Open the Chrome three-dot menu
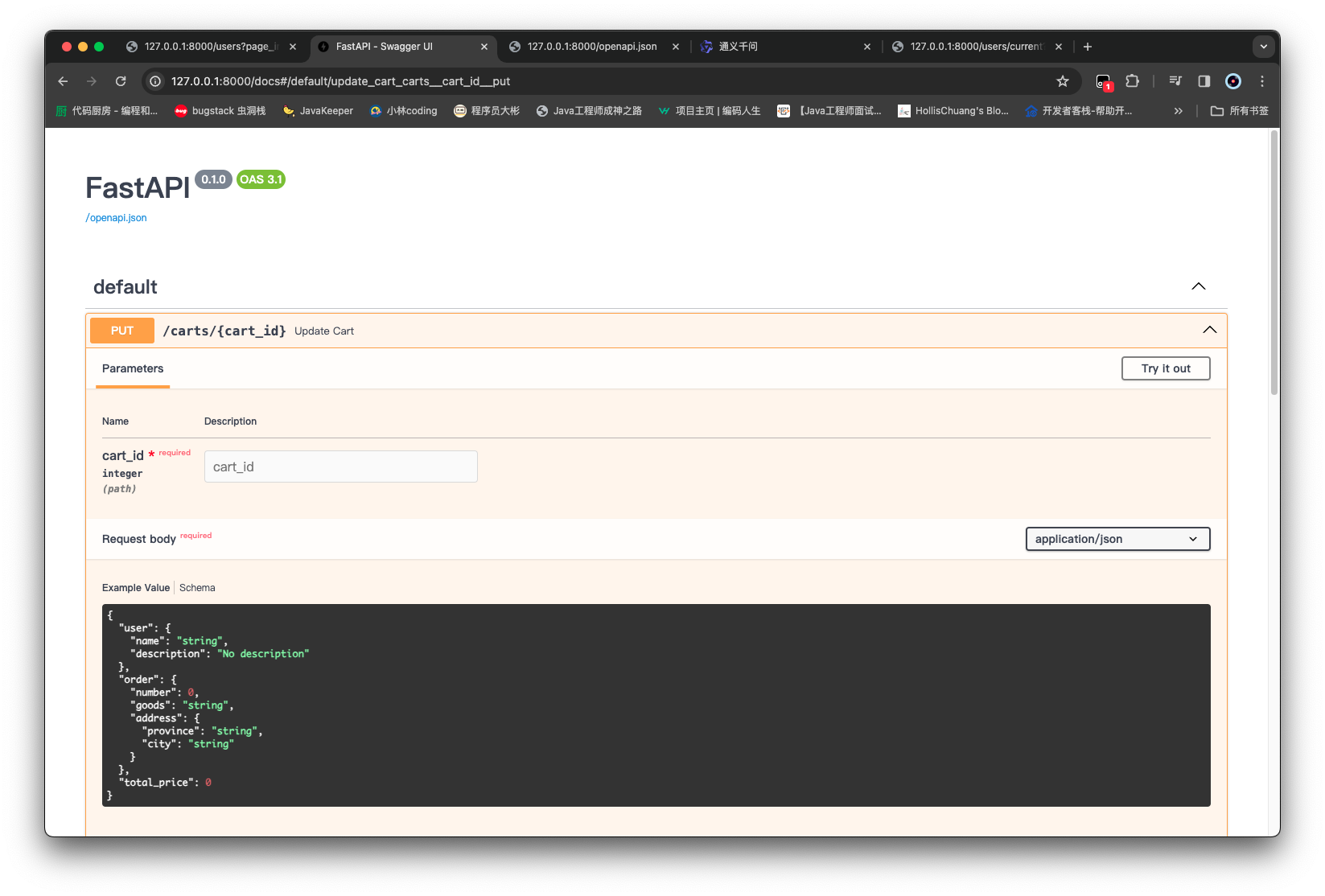The image size is (1325, 896). pyautogui.click(x=1262, y=81)
